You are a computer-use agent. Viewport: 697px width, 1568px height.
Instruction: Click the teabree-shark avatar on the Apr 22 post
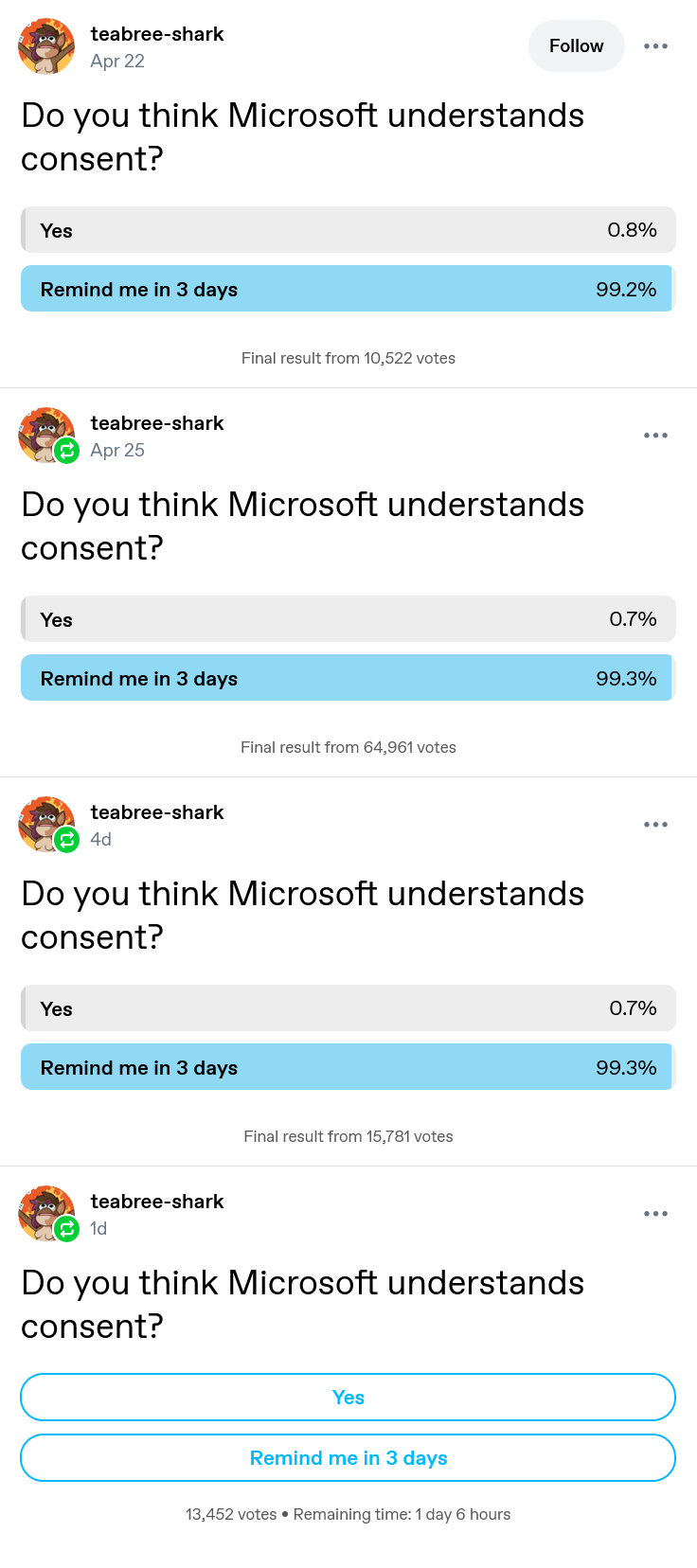coord(46,46)
